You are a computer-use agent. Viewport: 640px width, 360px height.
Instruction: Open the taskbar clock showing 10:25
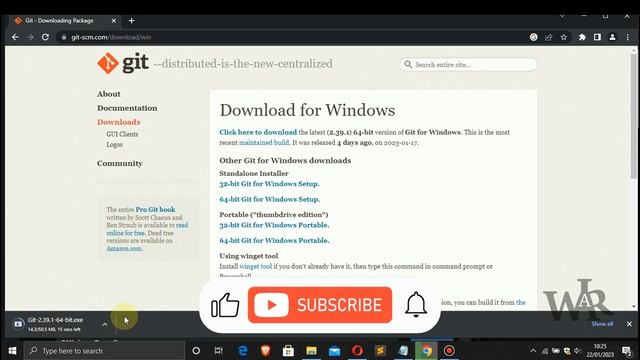coord(600,351)
